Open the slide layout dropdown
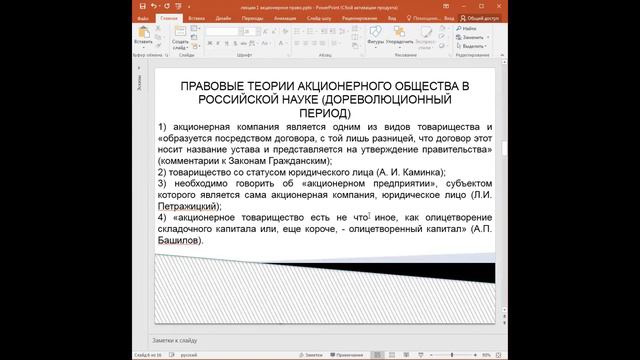 click(195, 29)
